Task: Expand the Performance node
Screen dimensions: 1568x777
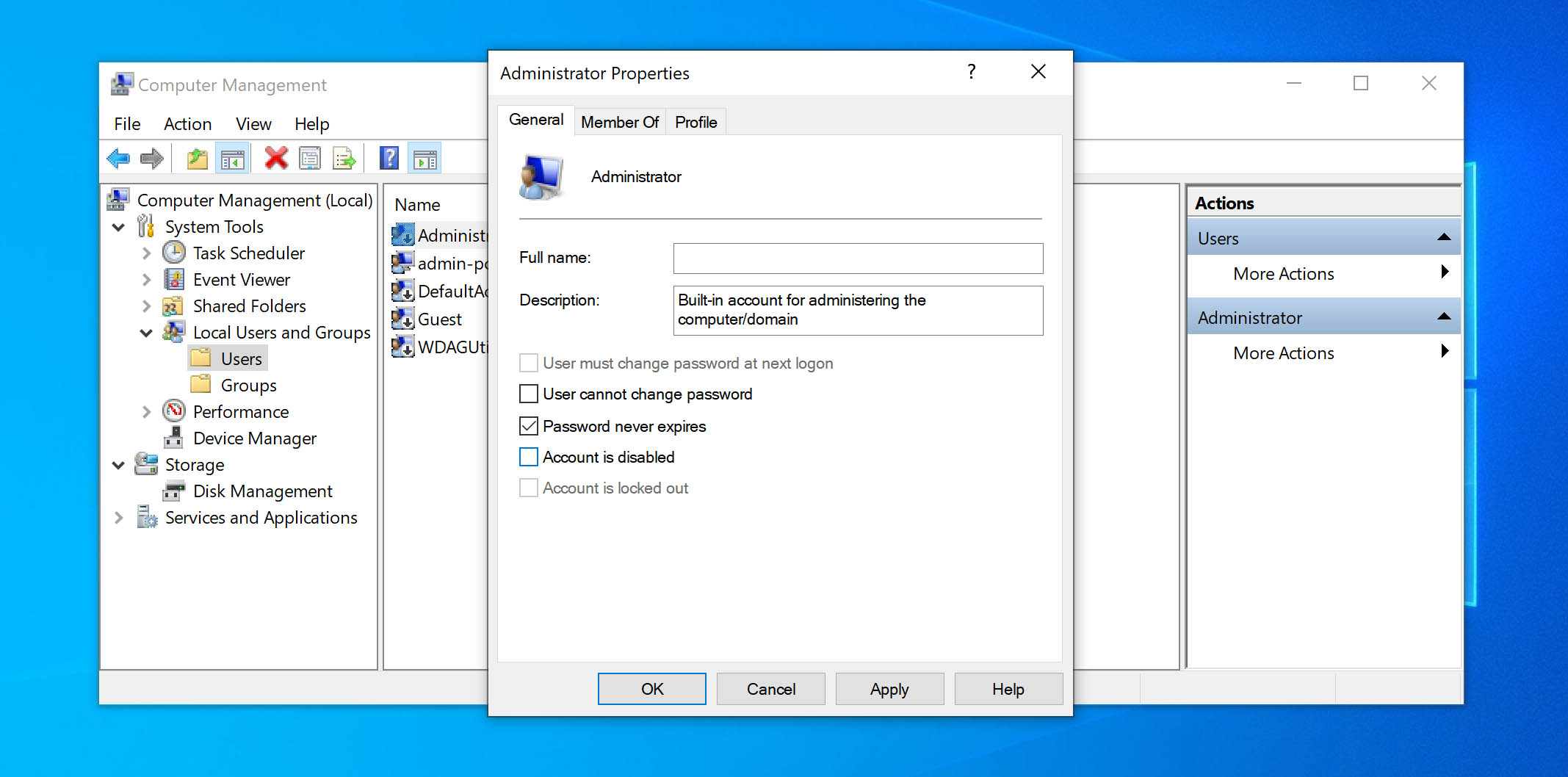Action: pyautogui.click(x=146, y=412)
